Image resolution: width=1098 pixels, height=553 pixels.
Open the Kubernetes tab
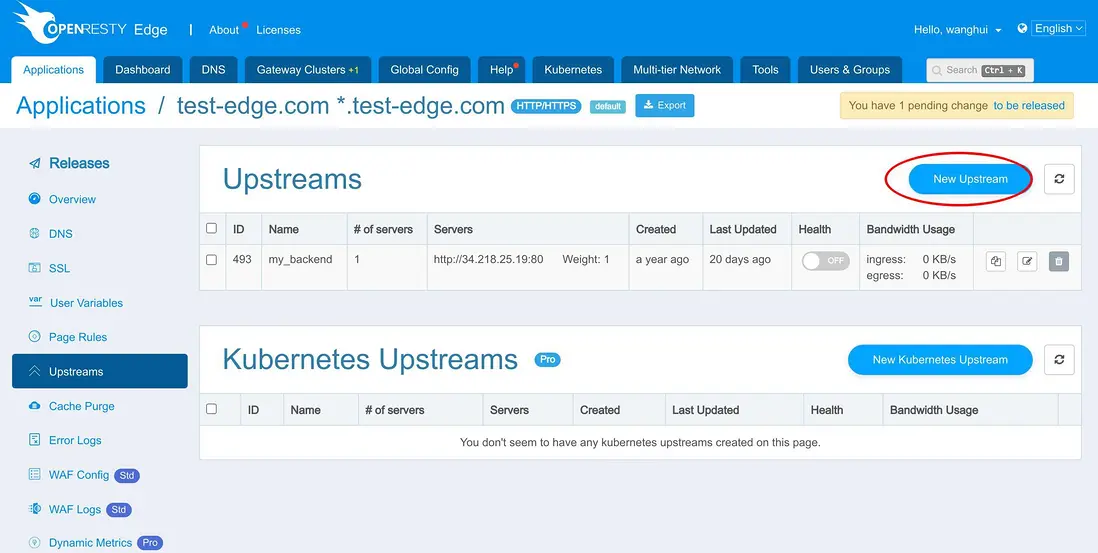[573, 69]
